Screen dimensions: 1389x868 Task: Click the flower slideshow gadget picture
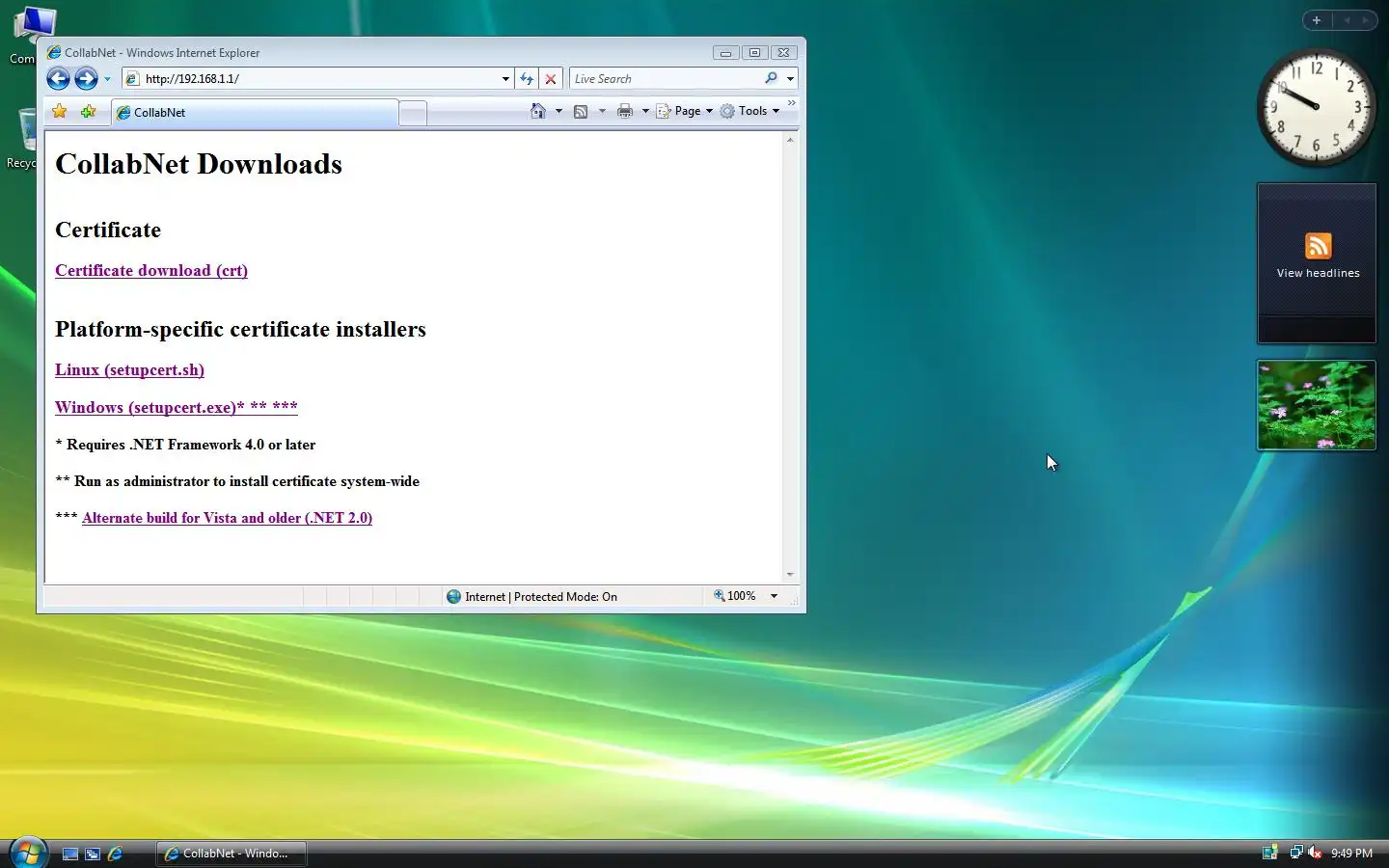point(1316,405)
